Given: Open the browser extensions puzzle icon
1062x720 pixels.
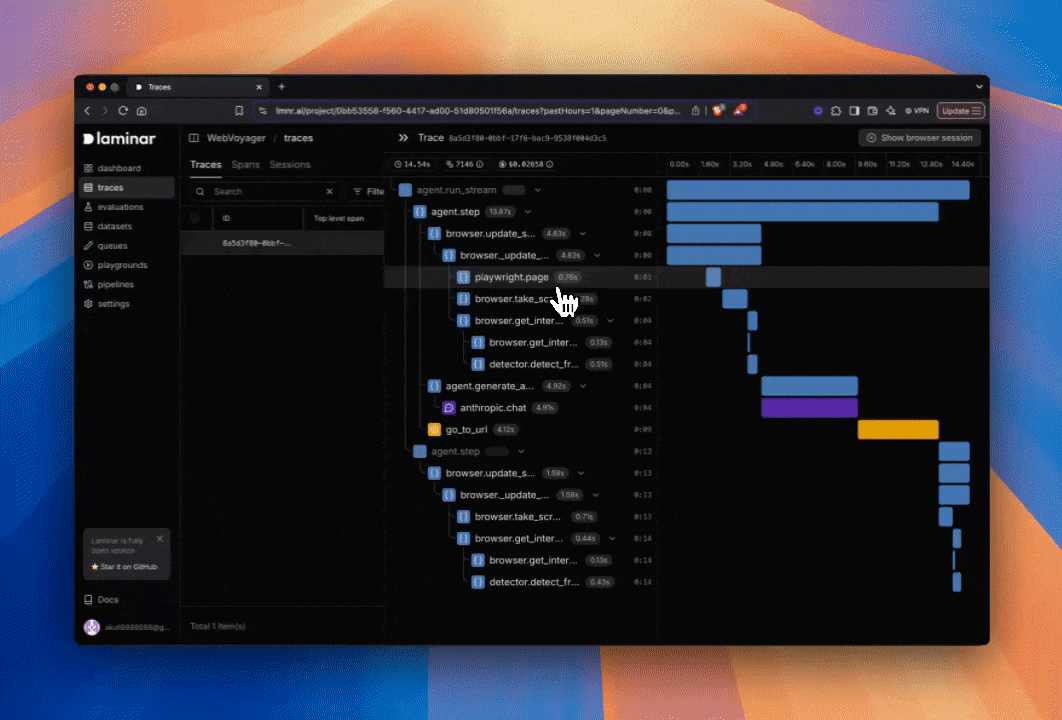Looking at the screenshot, I should click(836, 110).
